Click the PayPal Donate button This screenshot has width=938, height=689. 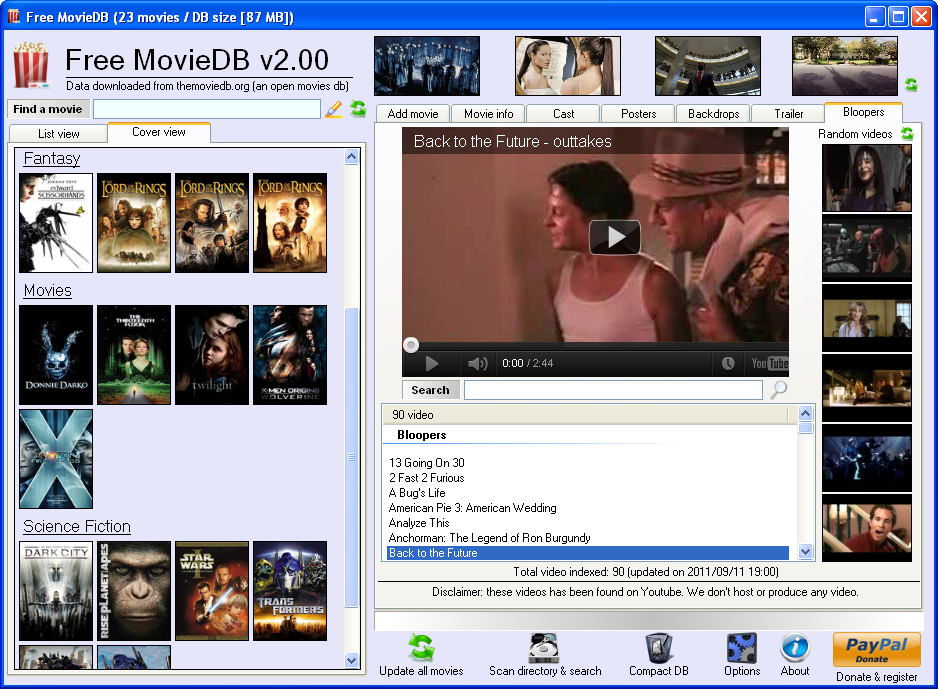[876, 648]
